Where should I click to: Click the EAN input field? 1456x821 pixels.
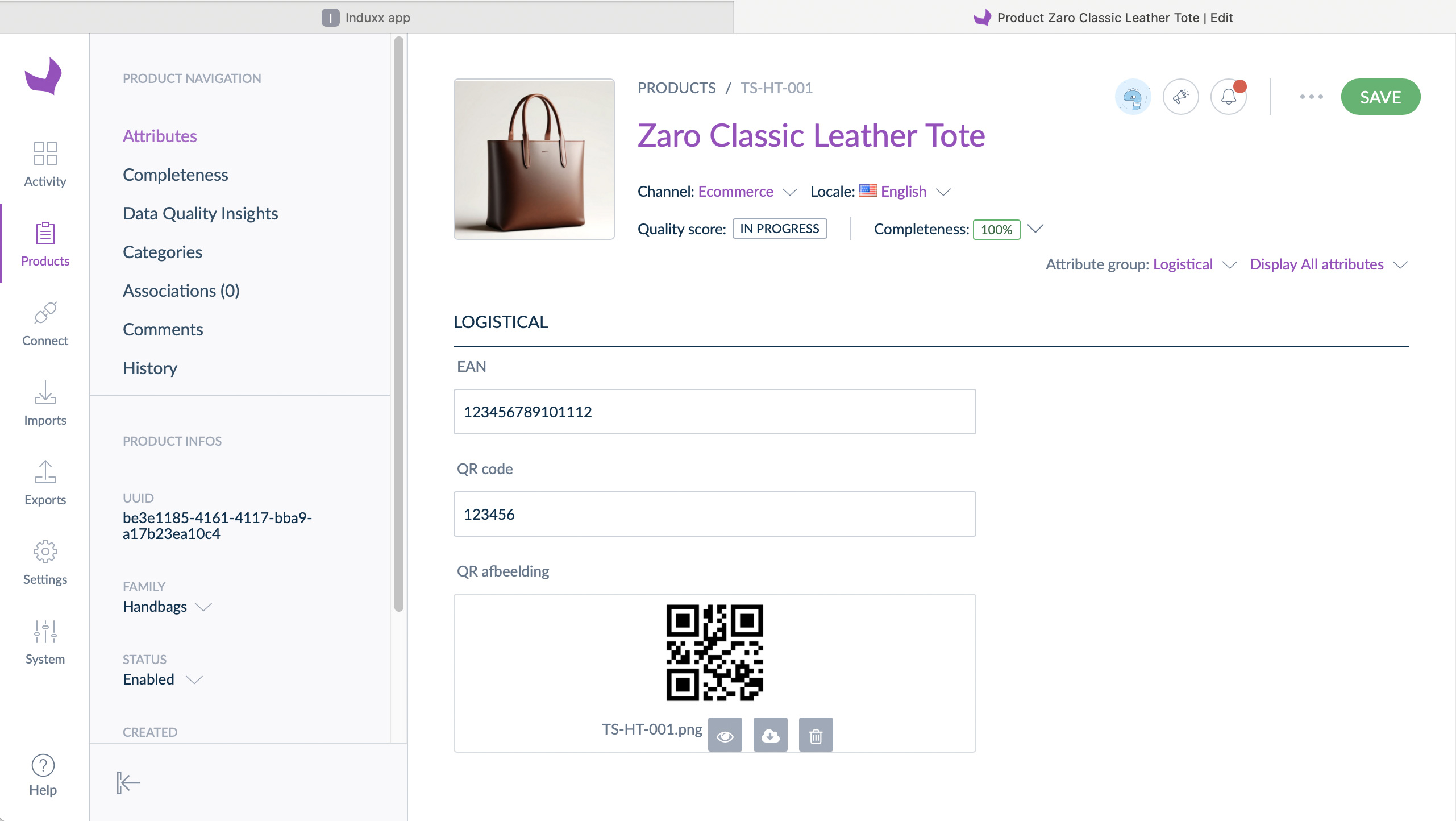(714, 412)
